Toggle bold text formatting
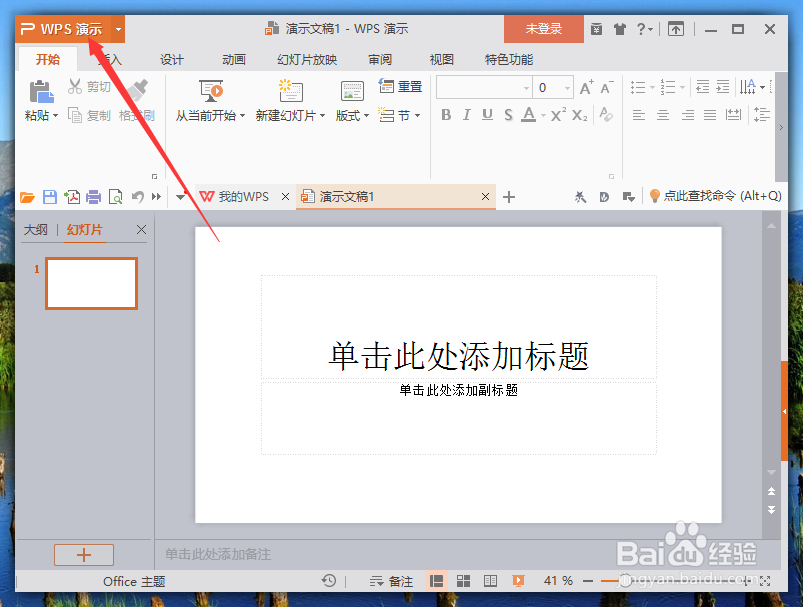 (445, 116)
